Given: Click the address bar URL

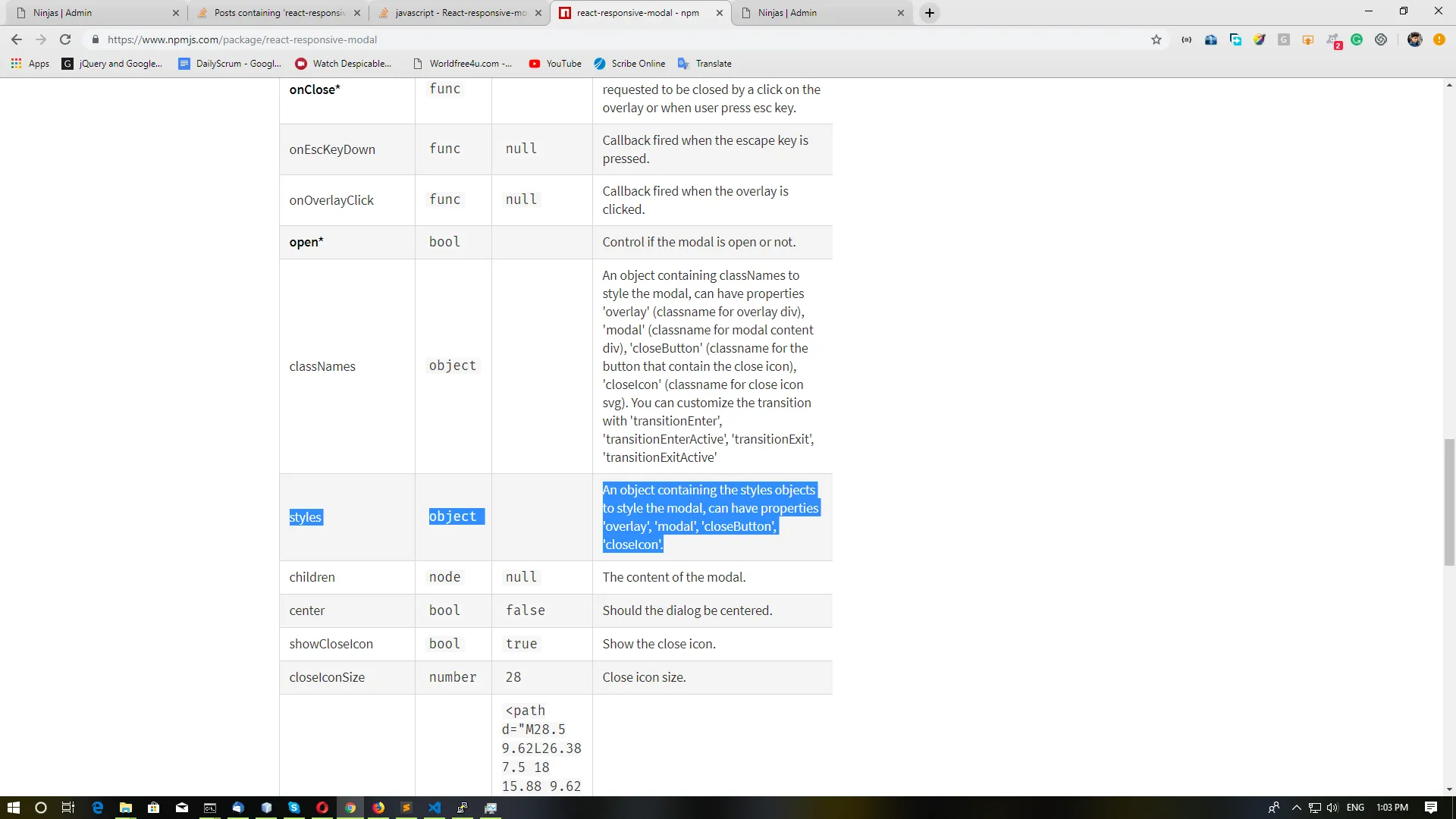Looking at the screenshot, I should pyautogui.click(x=243, y=39).
